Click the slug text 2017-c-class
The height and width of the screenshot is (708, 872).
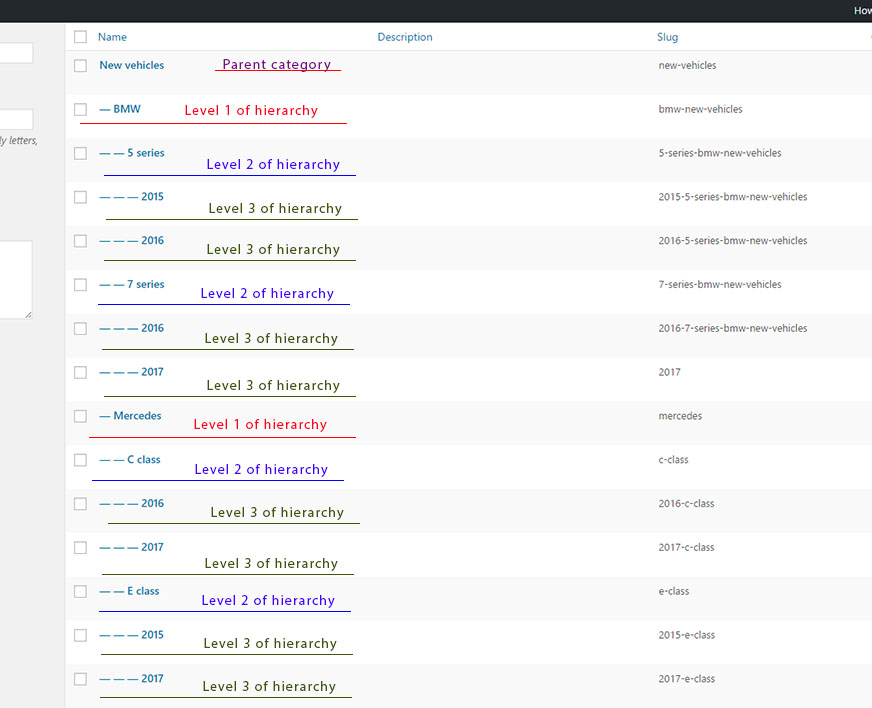click(x=687, y=547)
